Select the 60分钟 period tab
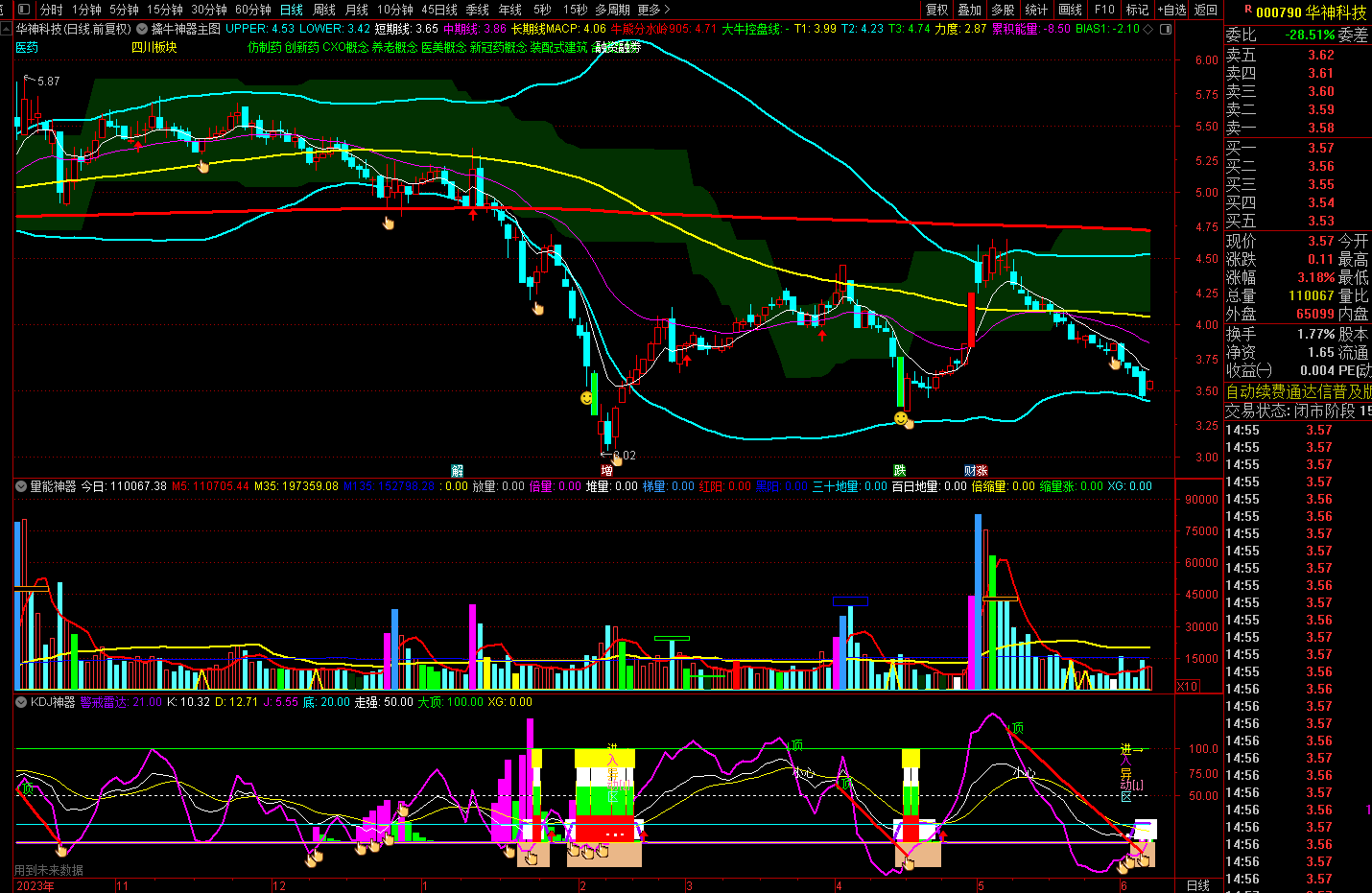Screen dimensions: 1372x893 (x=253, y=10)
